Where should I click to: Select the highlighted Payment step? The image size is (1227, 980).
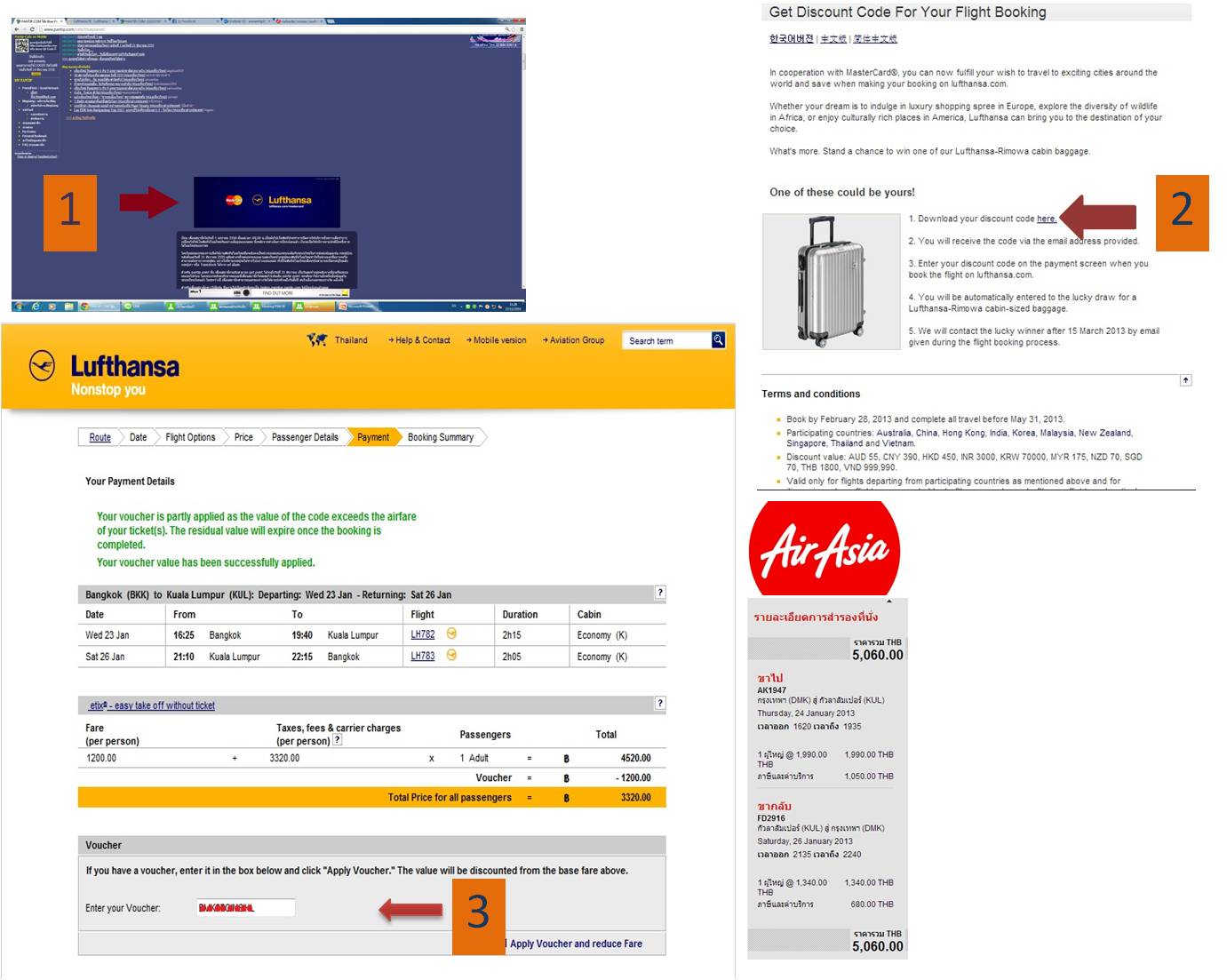tap(373, 437)
